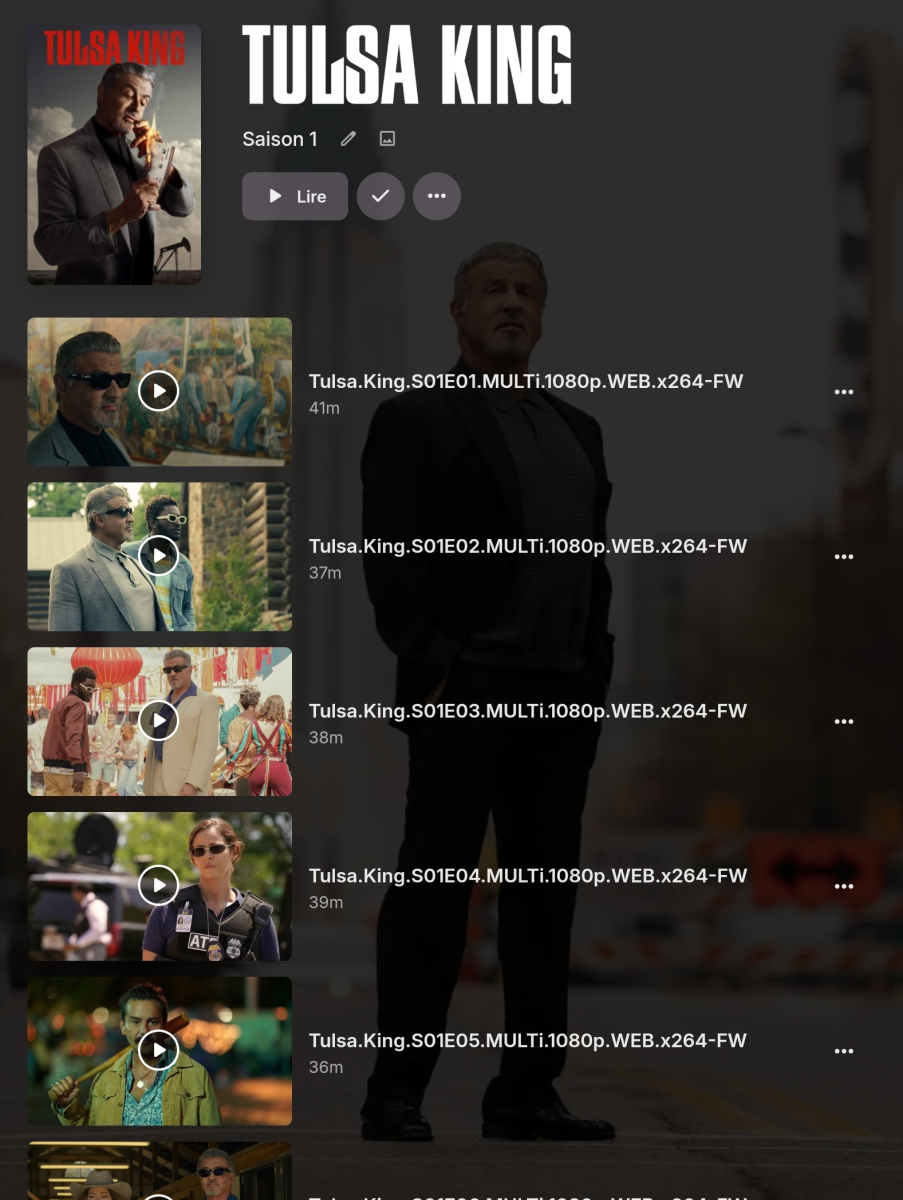Start playback with the Lire button
The image size is (903, 1200).
[x=295, y=196]
